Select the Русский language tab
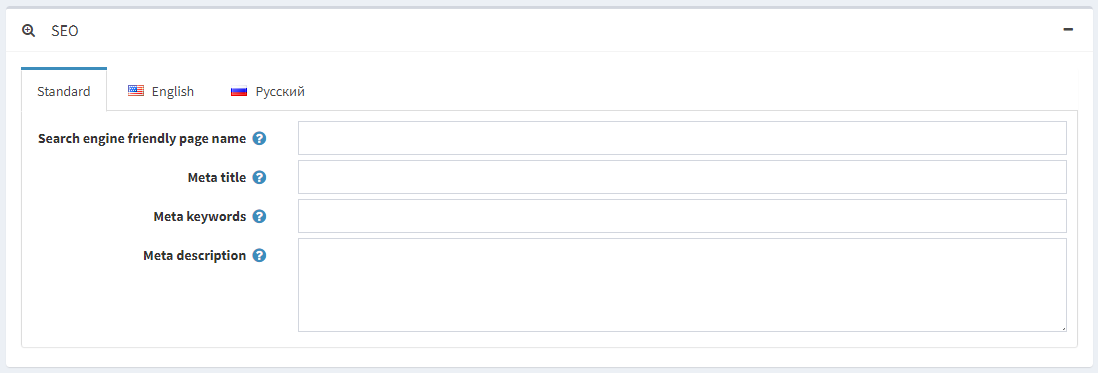Image resolution: width=1098 pixels, height=373 pixels. (267, 91)
